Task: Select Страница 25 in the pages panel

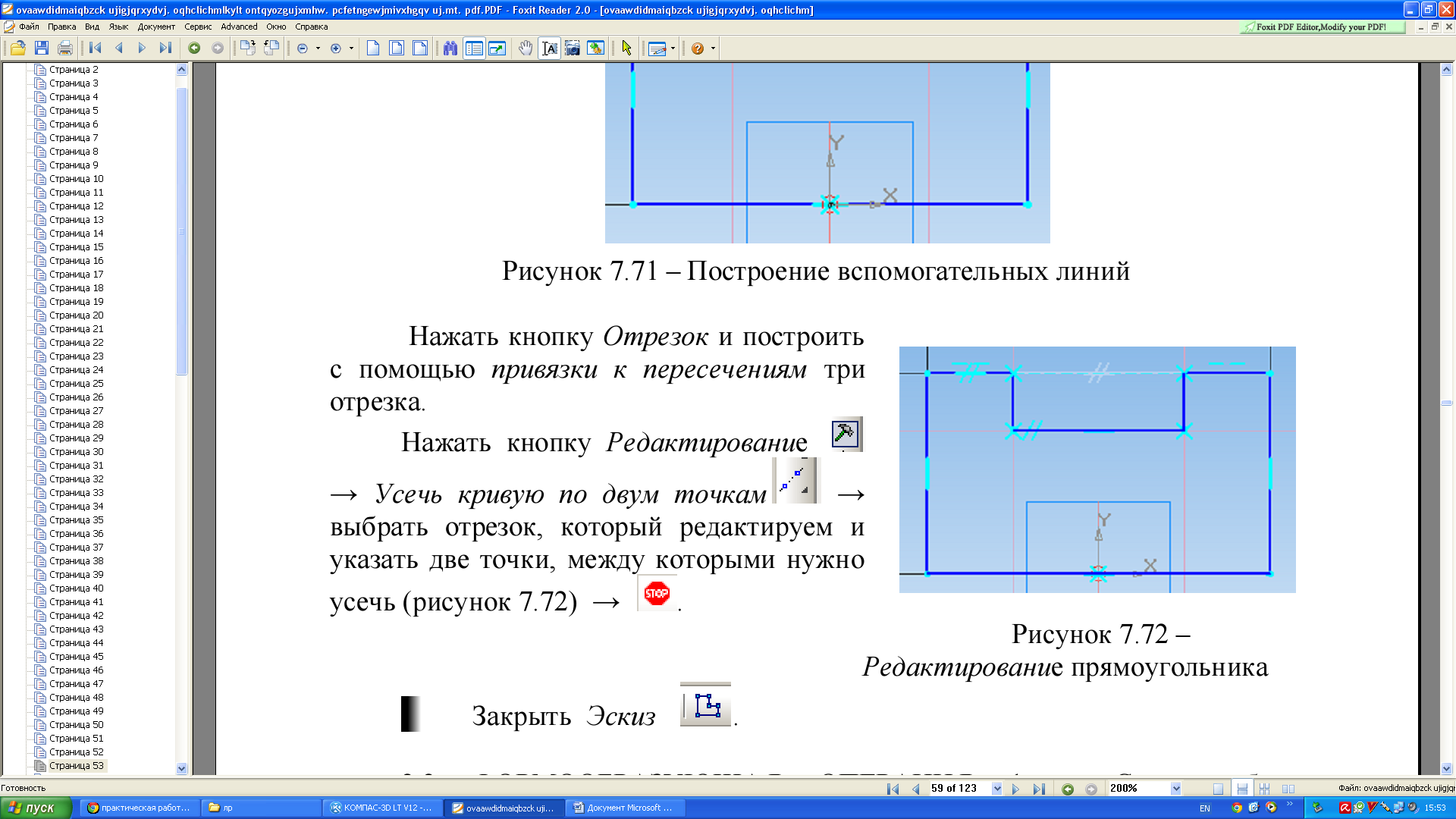Action: pos(76,384)
